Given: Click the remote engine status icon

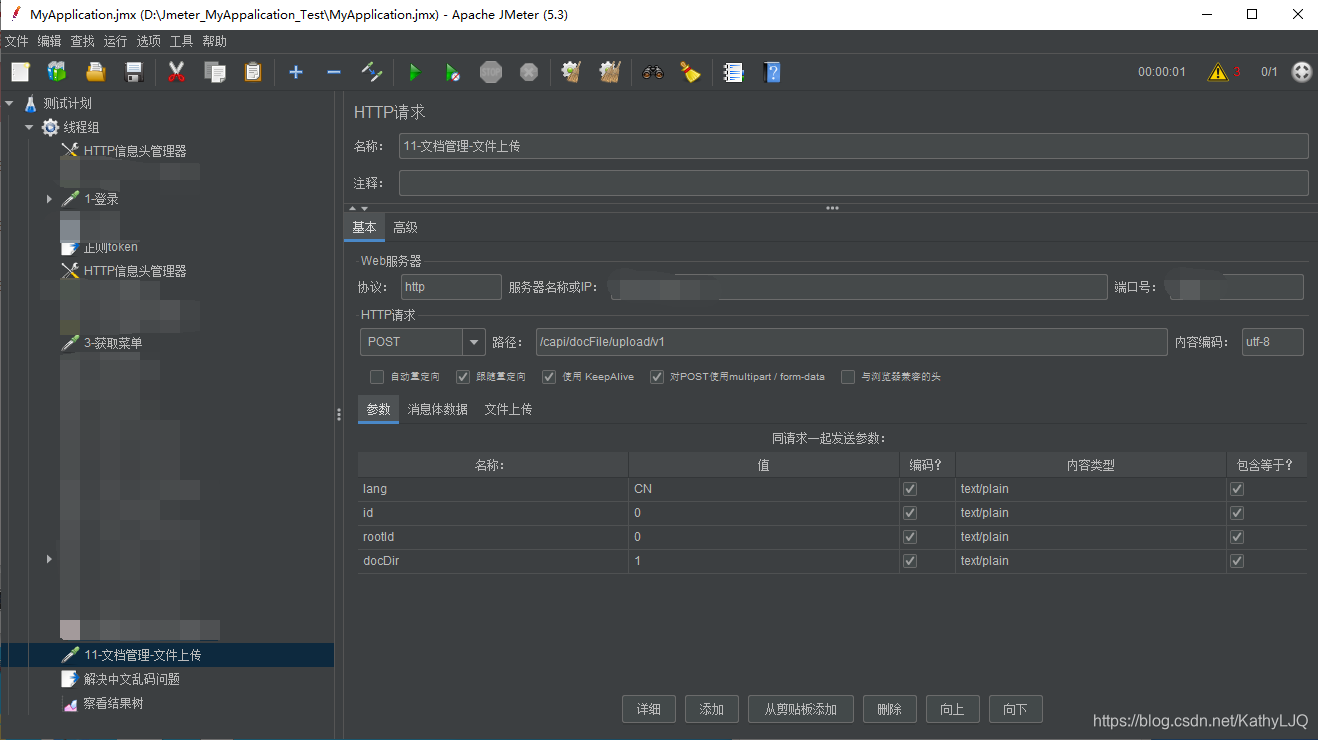Looking at the screenshot, I should [1301, 72].
